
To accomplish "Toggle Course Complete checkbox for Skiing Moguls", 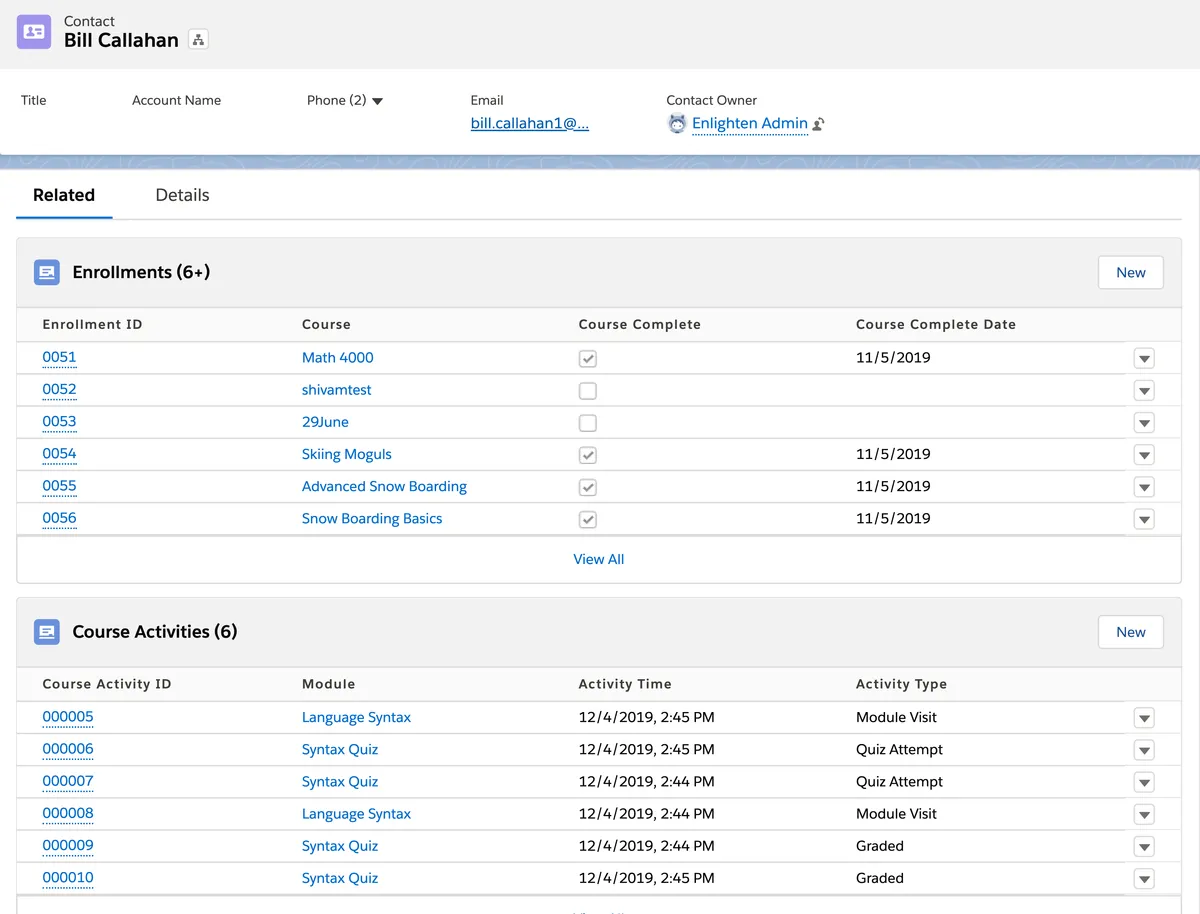I will point(588,454).
